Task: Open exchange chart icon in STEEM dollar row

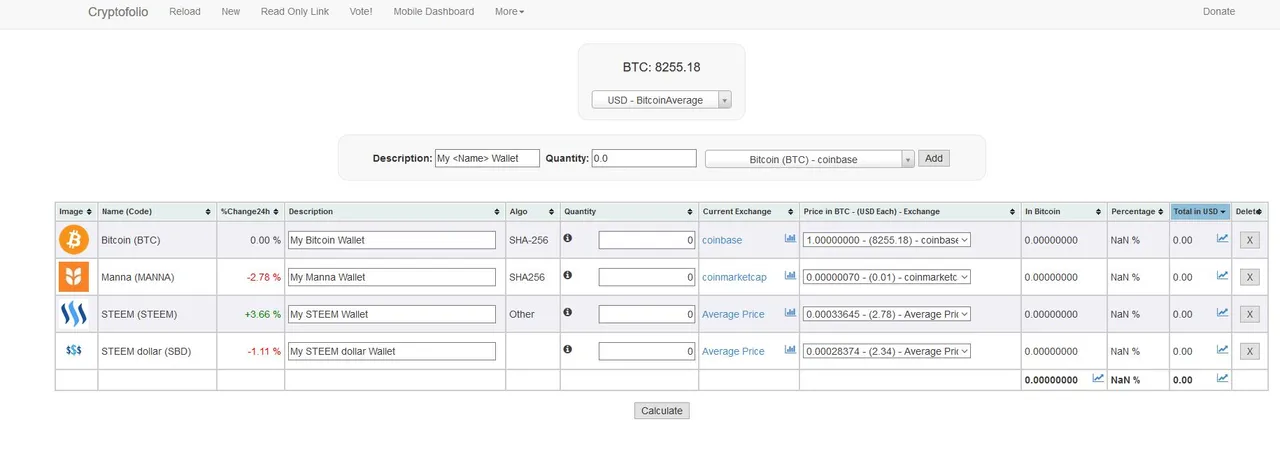Action: tap(790, 349)
